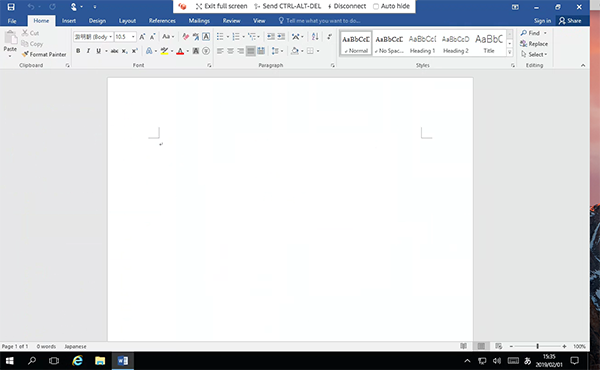Toggle Italic formatting
Screen dimensions: 600x370
tap(88, 51)
